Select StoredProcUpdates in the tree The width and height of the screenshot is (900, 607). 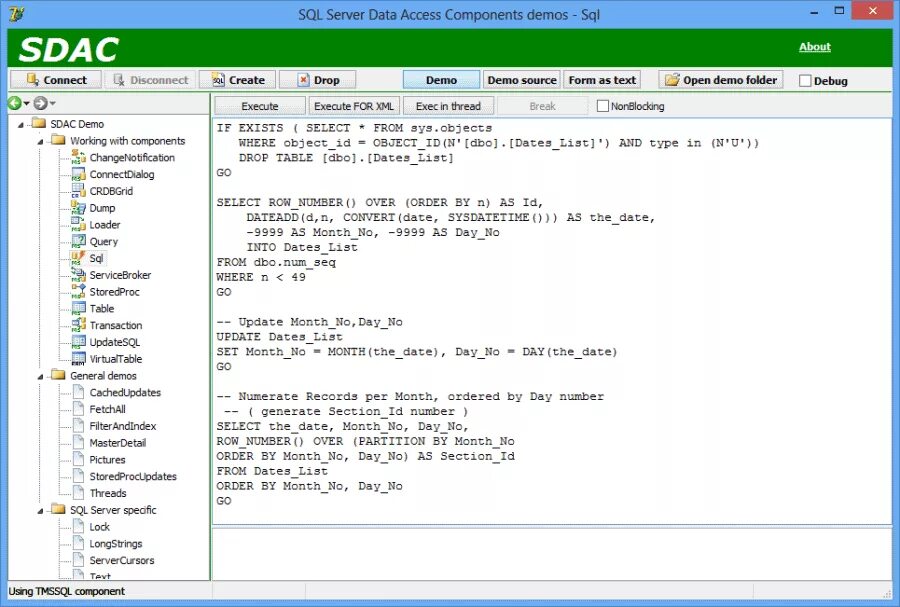[x=133, y=476]
